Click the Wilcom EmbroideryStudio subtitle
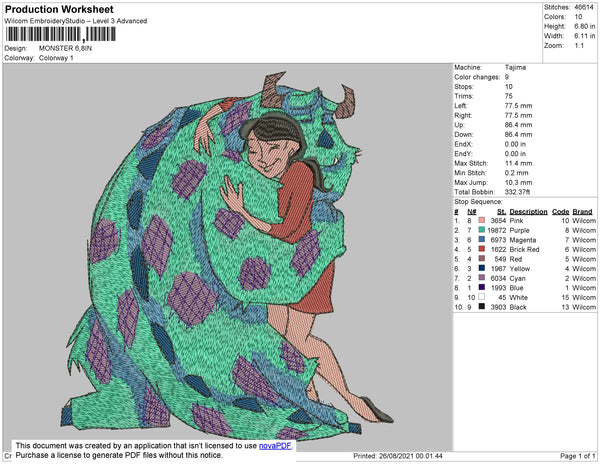Screen dimensions: 600x464 tap(76, 21)
